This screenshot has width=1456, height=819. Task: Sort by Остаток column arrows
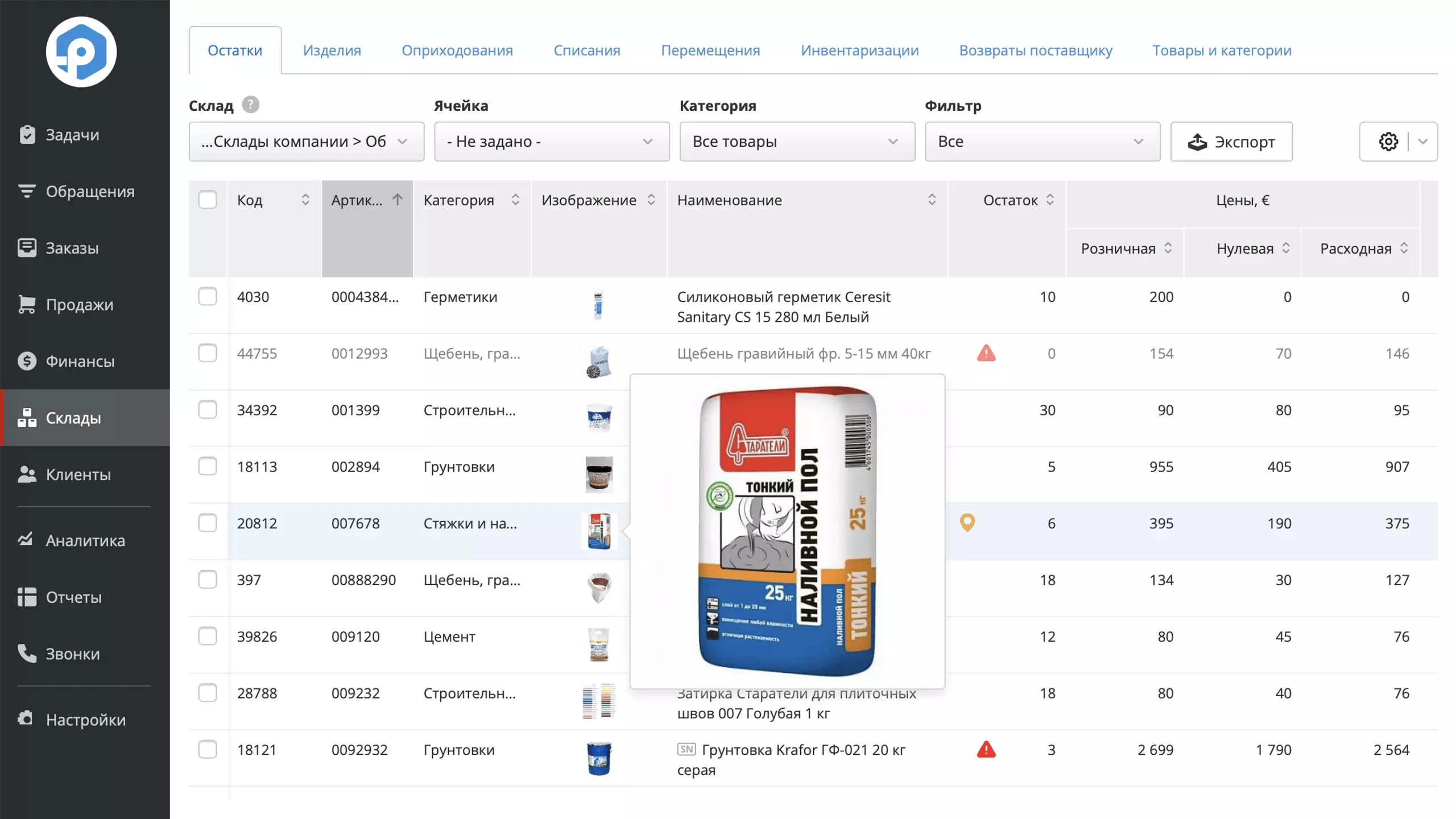tap(1050, 200)
